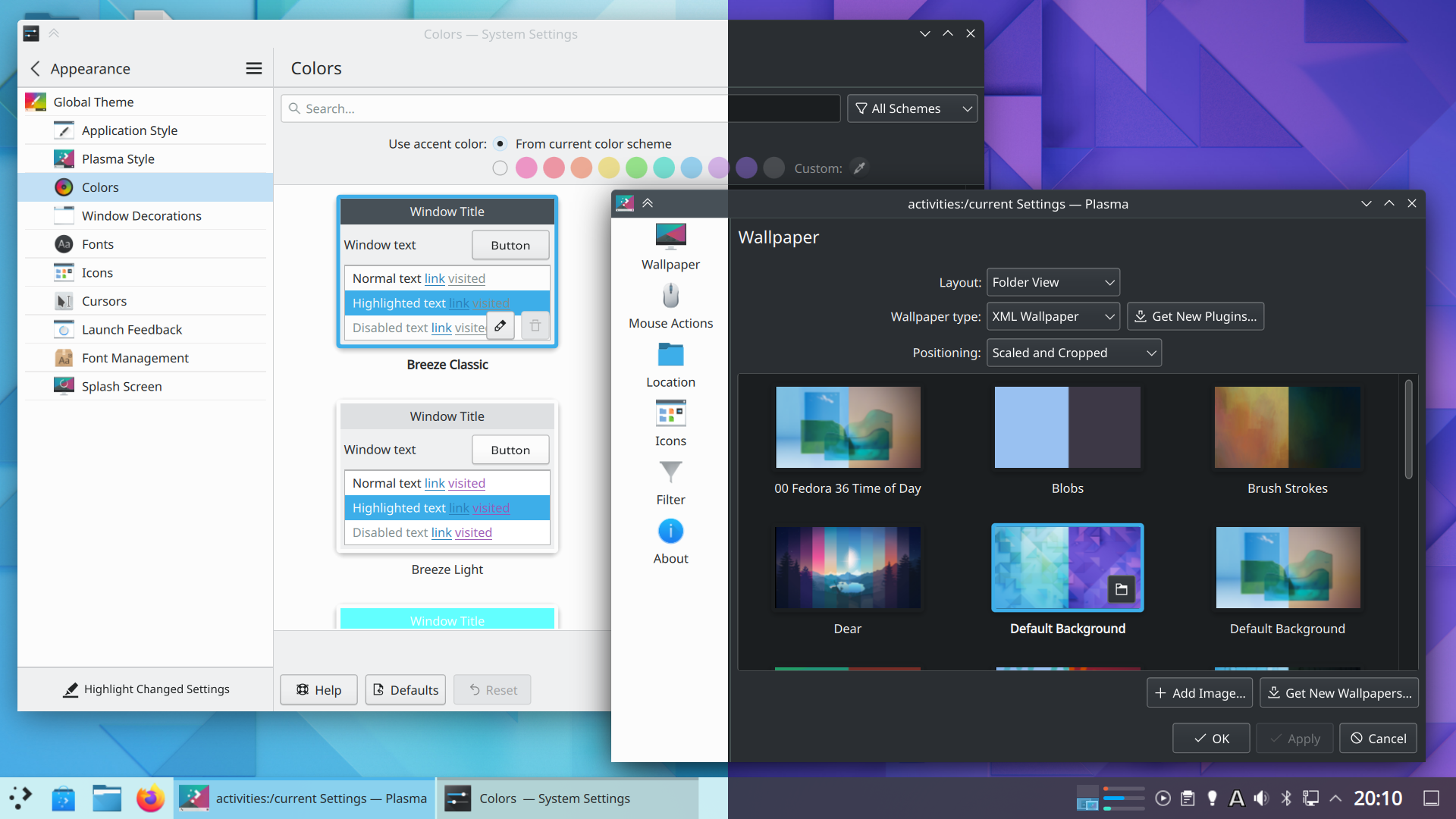
Task: Open the volume control in system tray
Action: coord(1261,798)
